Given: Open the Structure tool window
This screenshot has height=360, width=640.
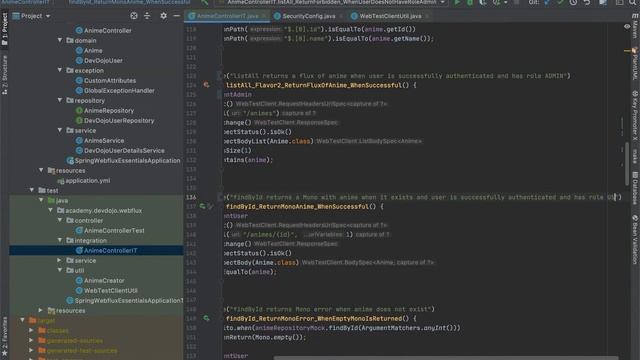Looking at the screenshot, I should [4, 75].
